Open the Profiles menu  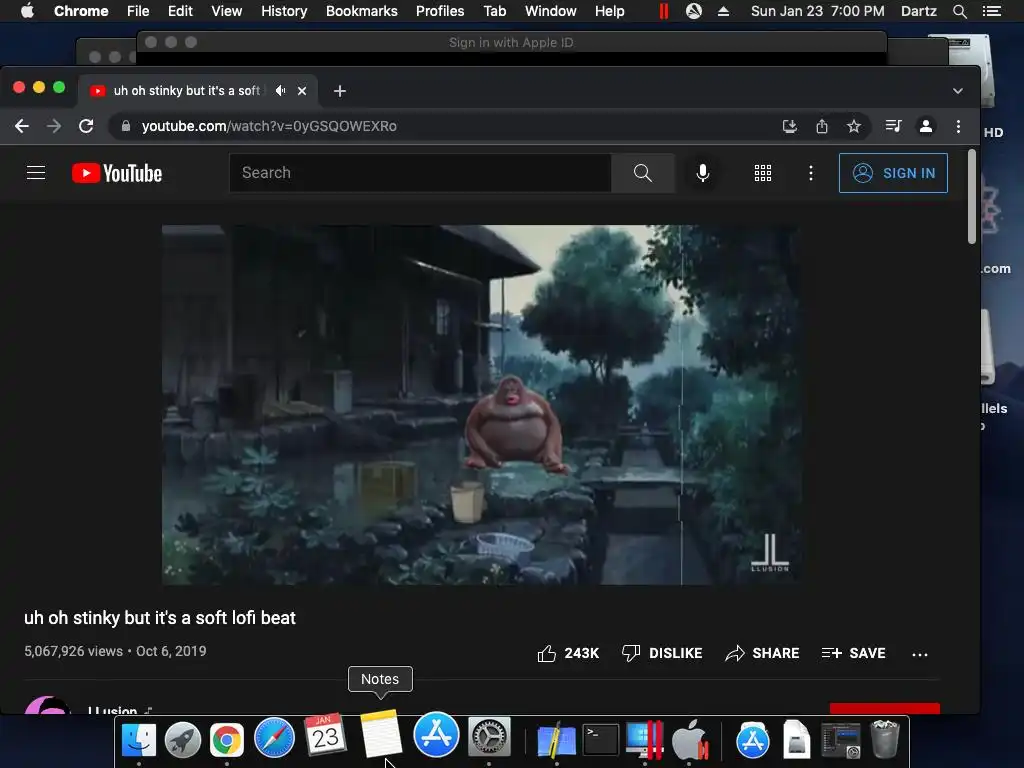pos(440,11)
